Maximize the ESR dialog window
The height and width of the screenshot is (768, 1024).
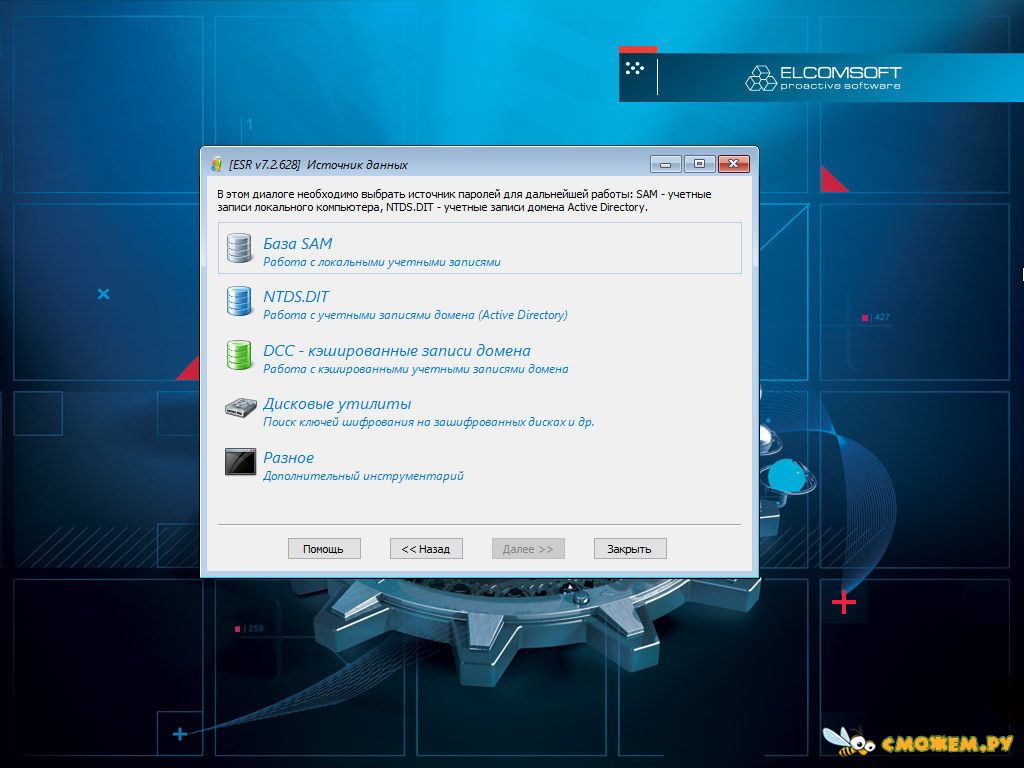coord(699,164)
